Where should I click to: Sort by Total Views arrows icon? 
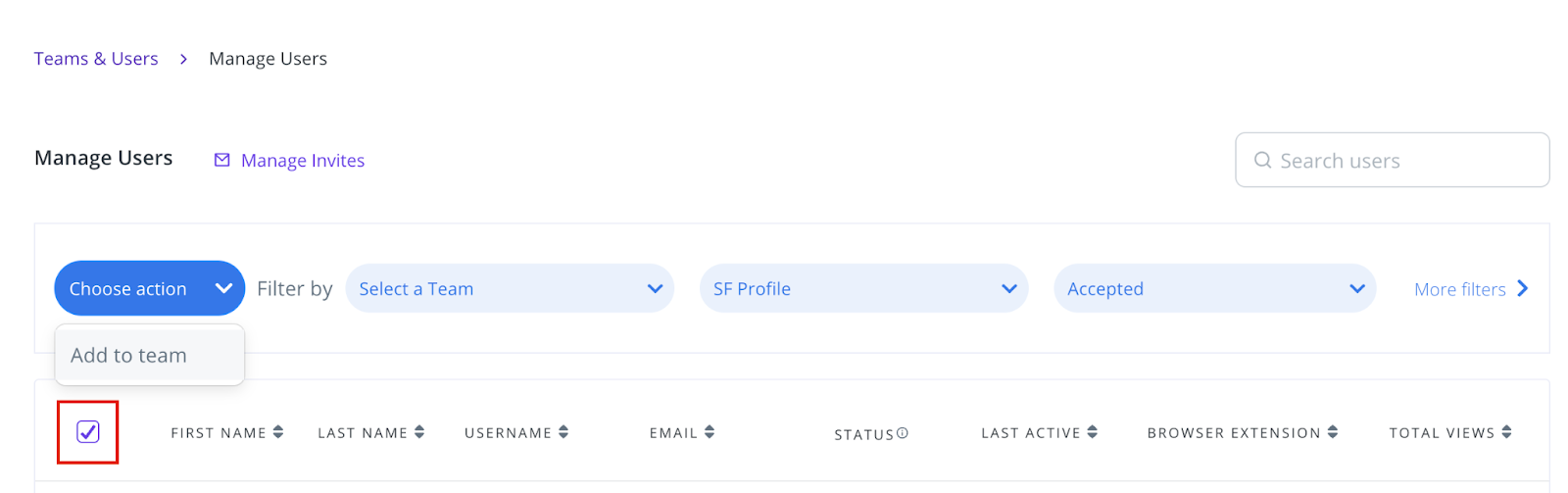coord(1507,432)
